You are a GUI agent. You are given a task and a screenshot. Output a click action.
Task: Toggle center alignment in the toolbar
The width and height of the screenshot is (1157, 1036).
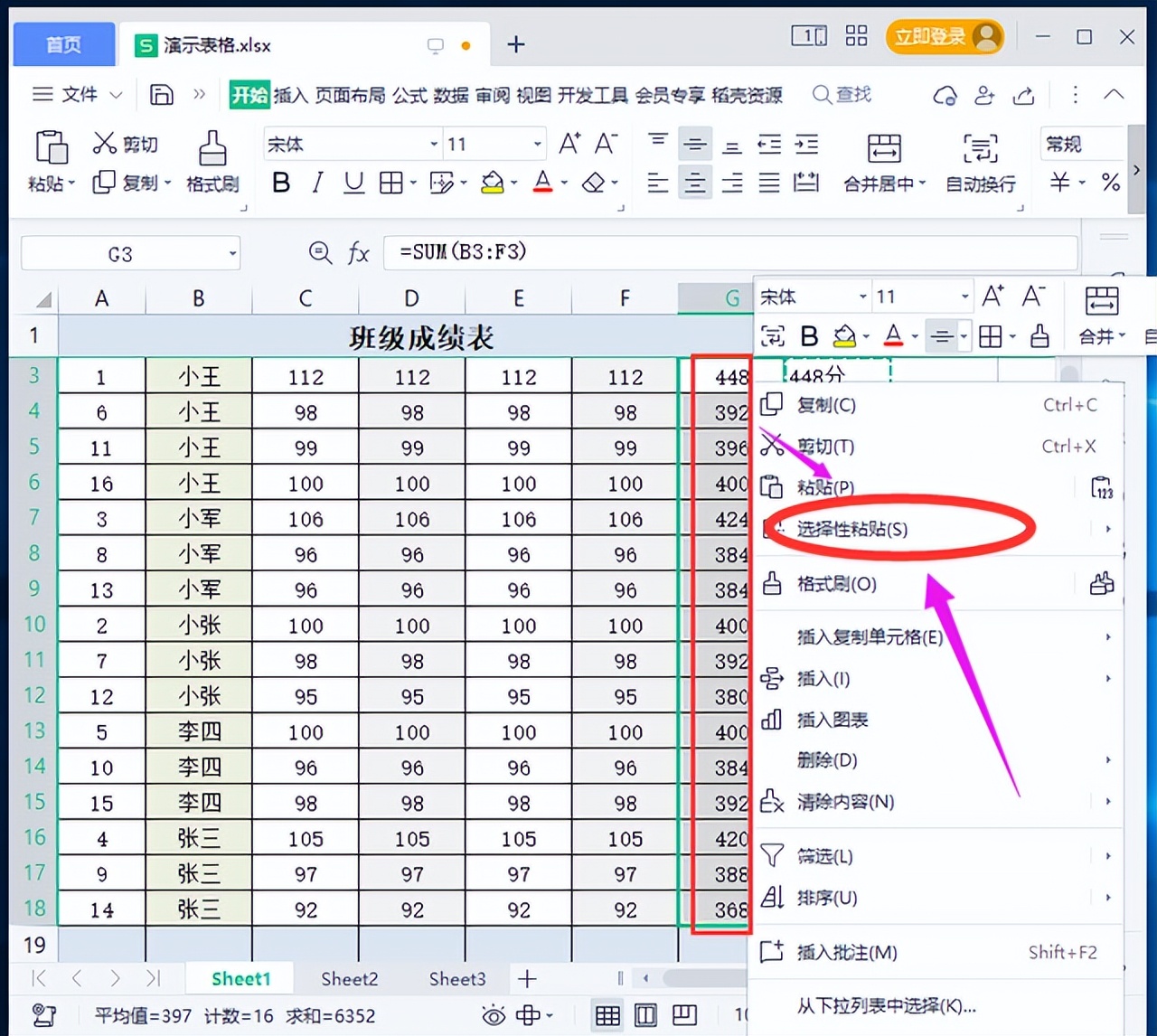point(694,183)
